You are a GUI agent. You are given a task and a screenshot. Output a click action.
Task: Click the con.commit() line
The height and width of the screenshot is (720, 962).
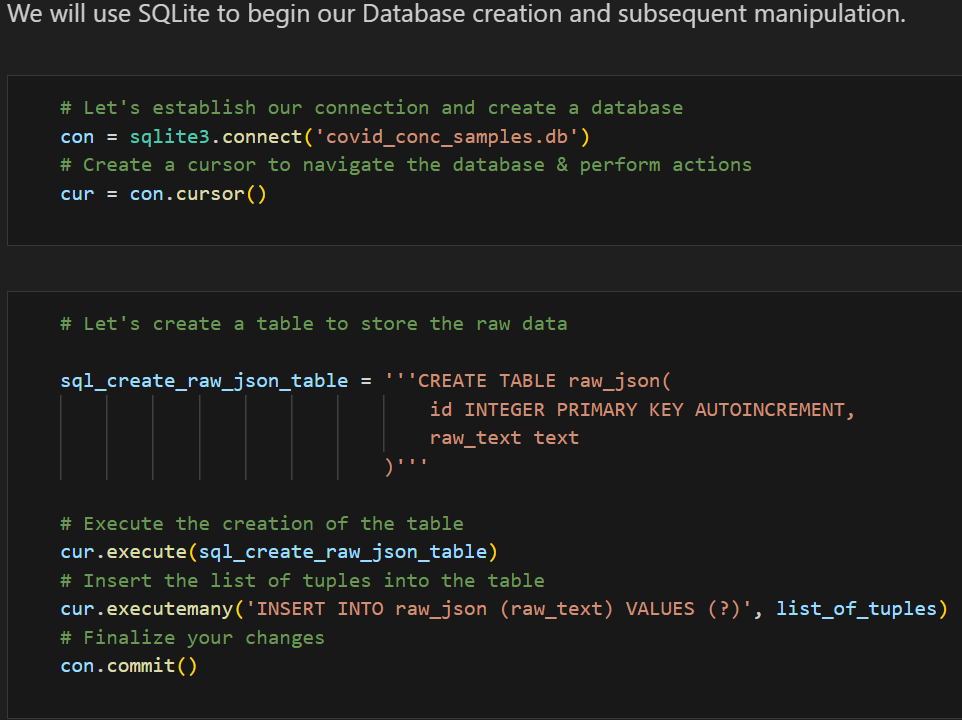click(x=128, y=665)
